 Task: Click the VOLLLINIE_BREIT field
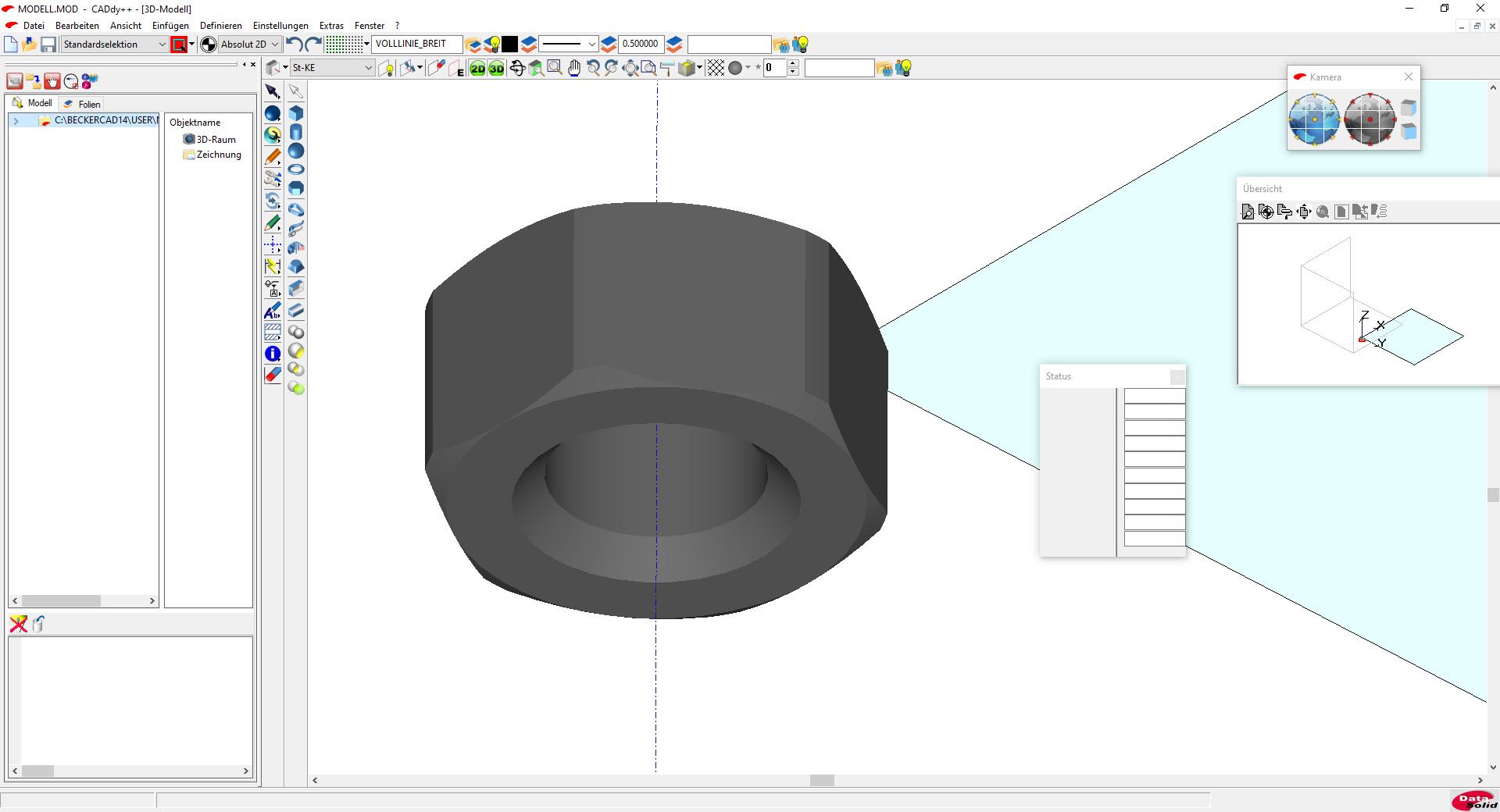tap(416, 45)
